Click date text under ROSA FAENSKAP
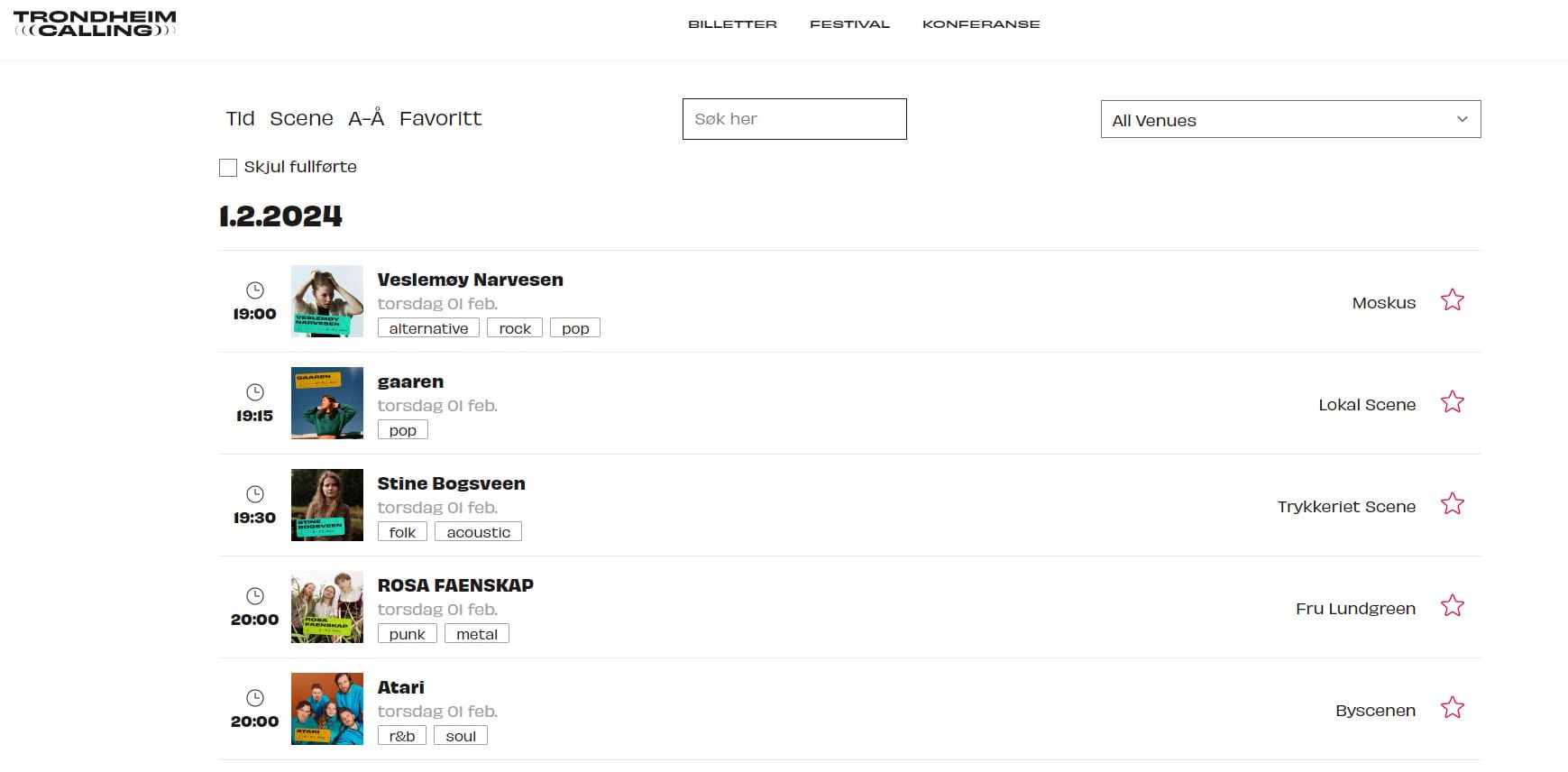The image size is (1568, 772). coord(437,610)
